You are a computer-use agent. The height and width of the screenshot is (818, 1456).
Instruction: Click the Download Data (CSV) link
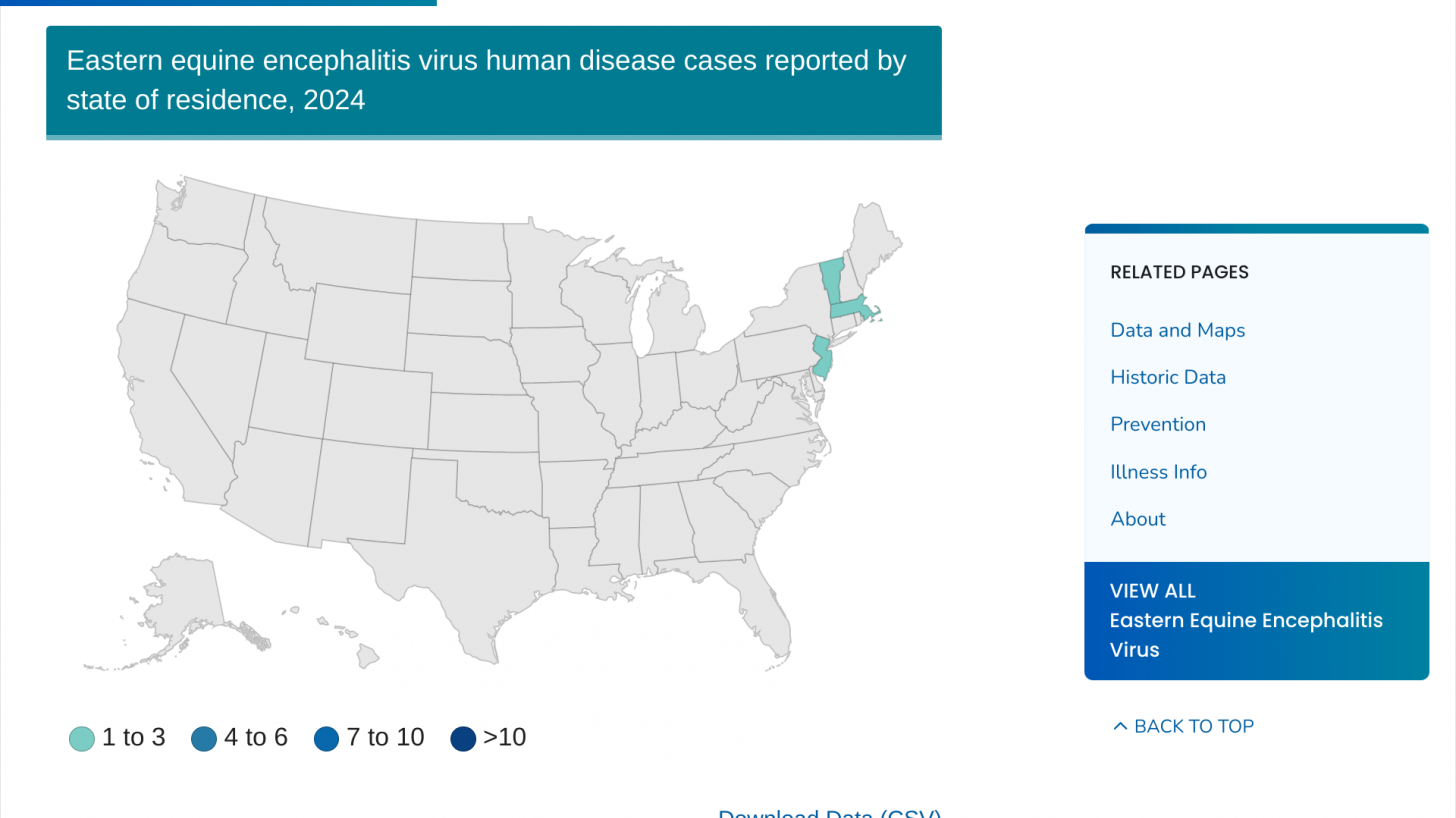[x=829, y=813]
